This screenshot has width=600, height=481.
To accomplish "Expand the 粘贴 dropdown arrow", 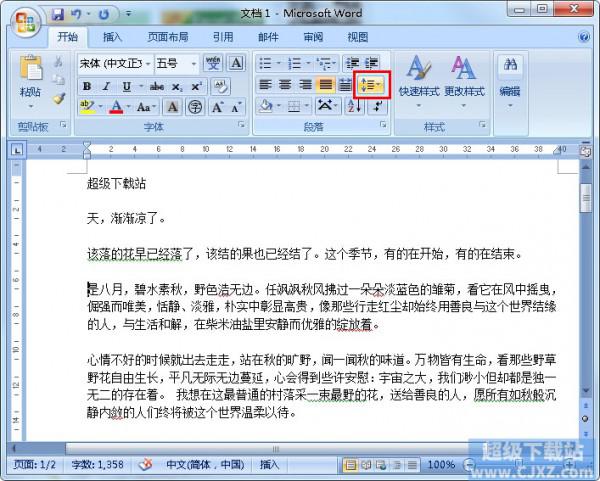I will pos(31,106).
